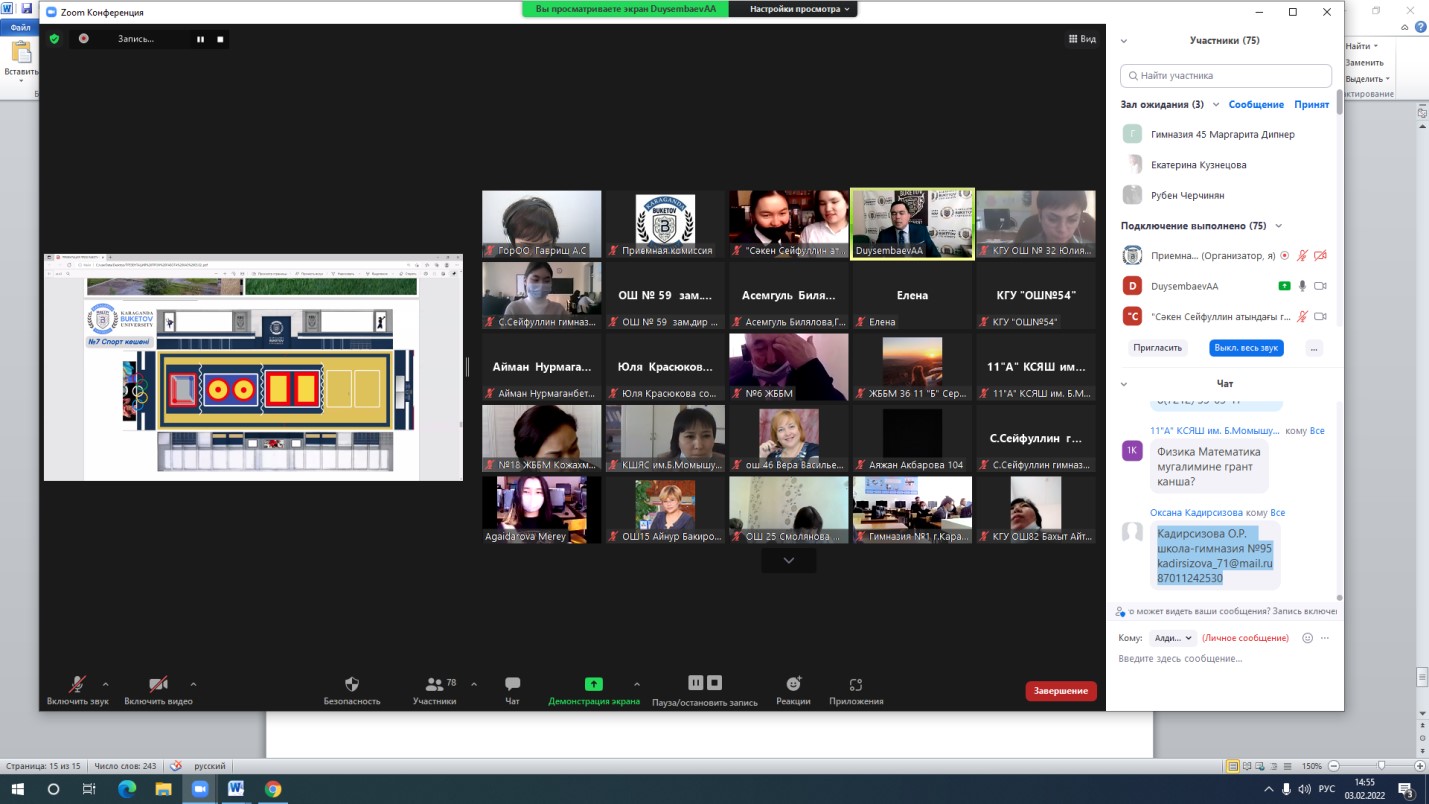
Task: Open the Файл tab in Word
Action: point(20,28)
